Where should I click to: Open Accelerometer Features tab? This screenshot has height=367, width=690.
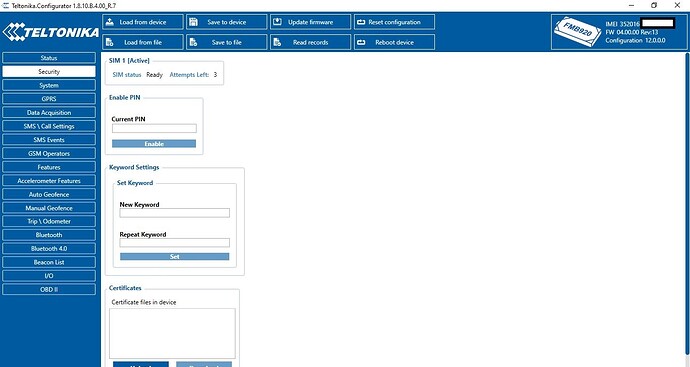pyautogui.click(x=49, y=181)
